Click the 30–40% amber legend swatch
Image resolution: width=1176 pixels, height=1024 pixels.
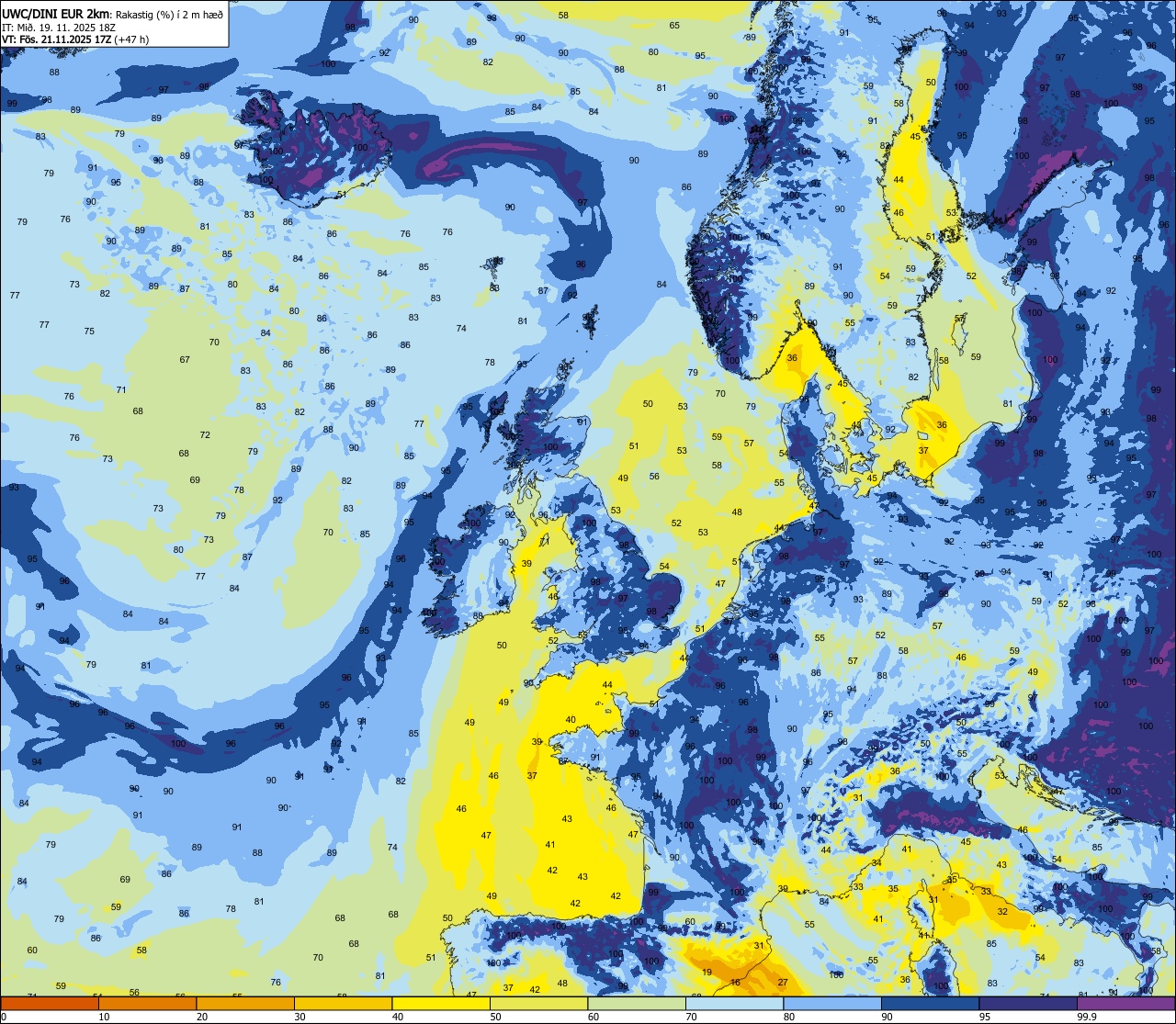tap(343, 1004)
